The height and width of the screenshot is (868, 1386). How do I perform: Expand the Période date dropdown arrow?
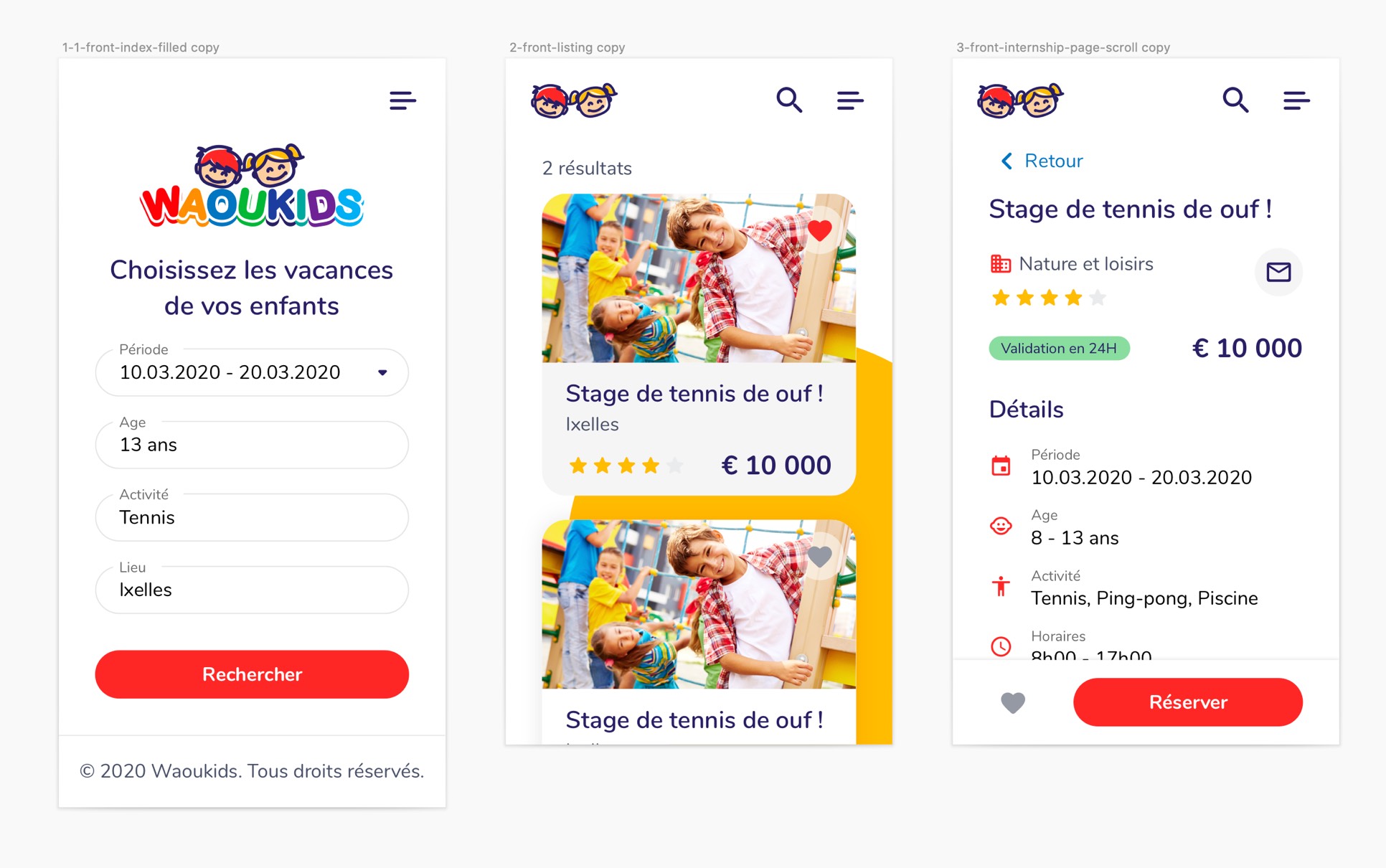[x=382, y=372]
